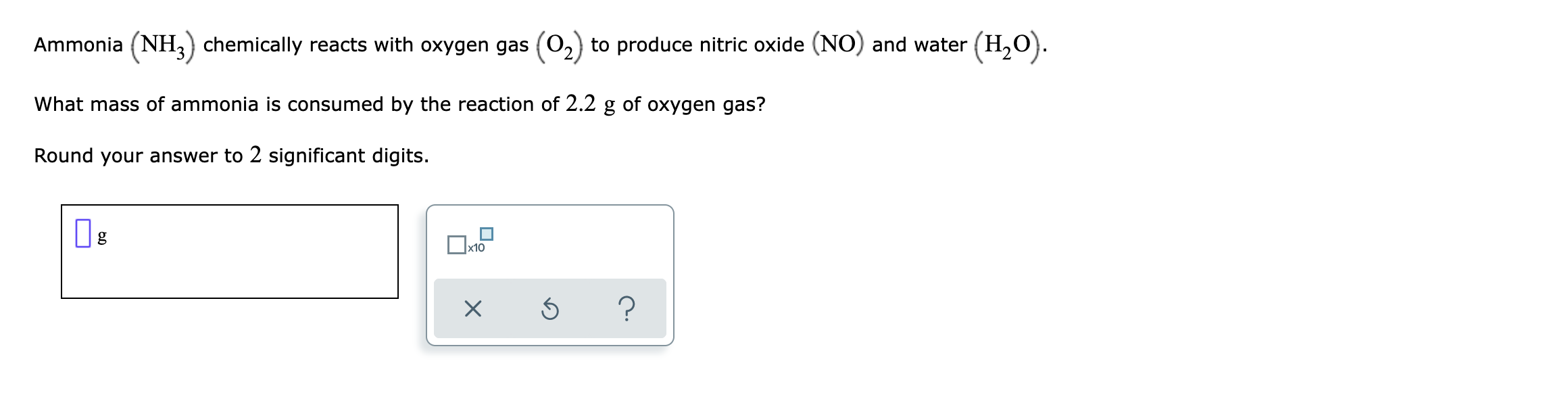1568x399 pixels.
Task: Expand the answer entry palette panel
Action: coord(549,274)
